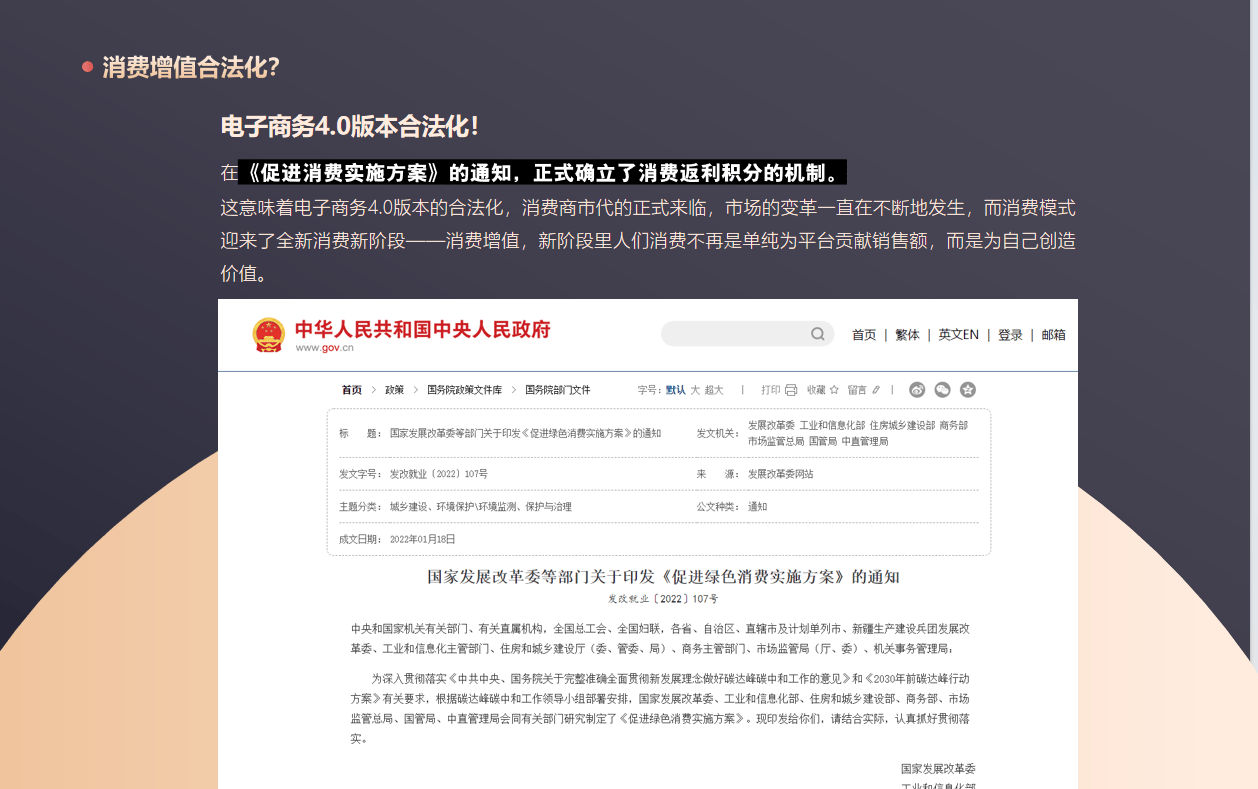Click the 登录 login link

pos(1010,335)
